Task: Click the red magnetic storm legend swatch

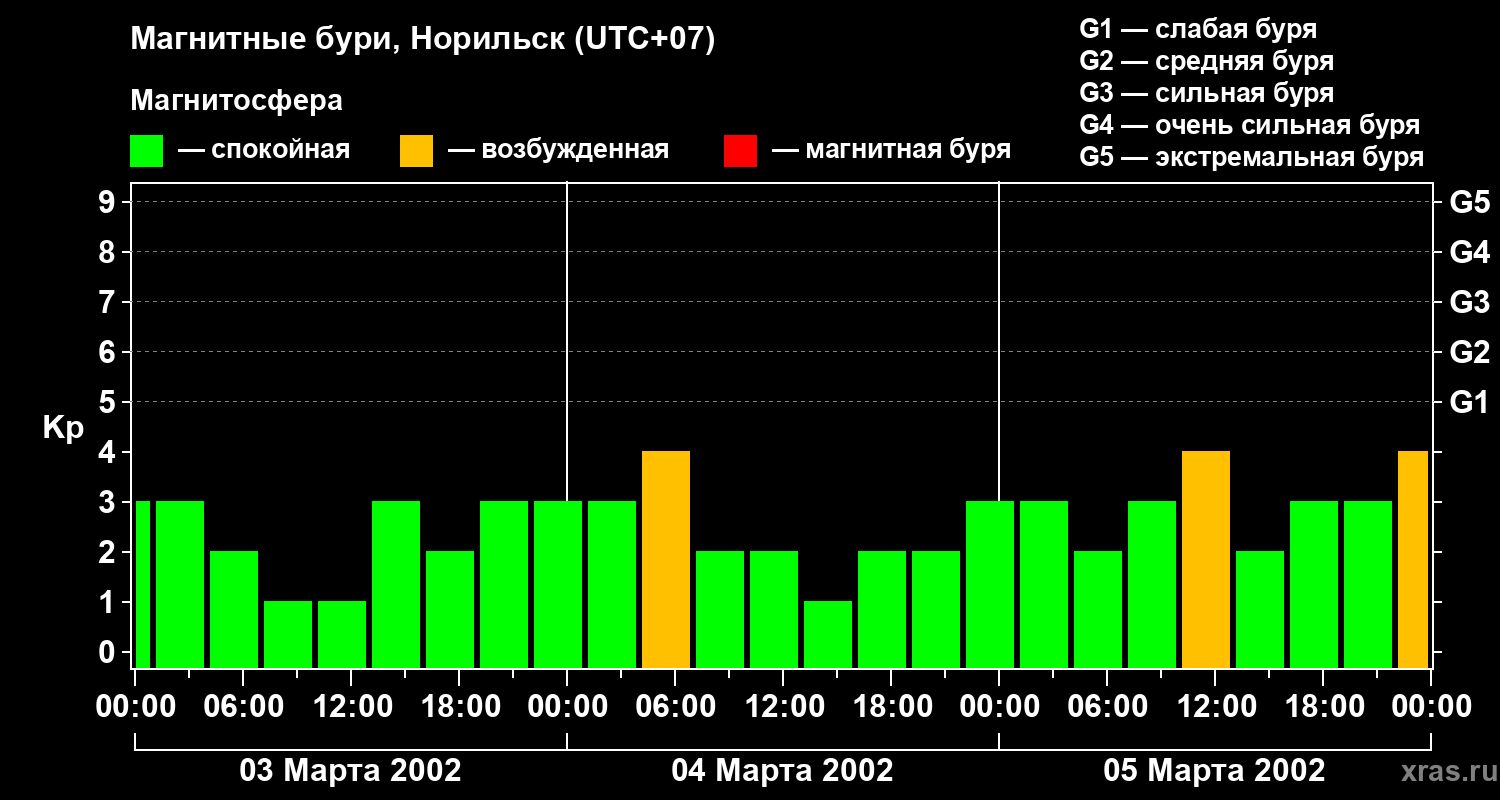Action: pyautogui.click(x=740, y=151)
